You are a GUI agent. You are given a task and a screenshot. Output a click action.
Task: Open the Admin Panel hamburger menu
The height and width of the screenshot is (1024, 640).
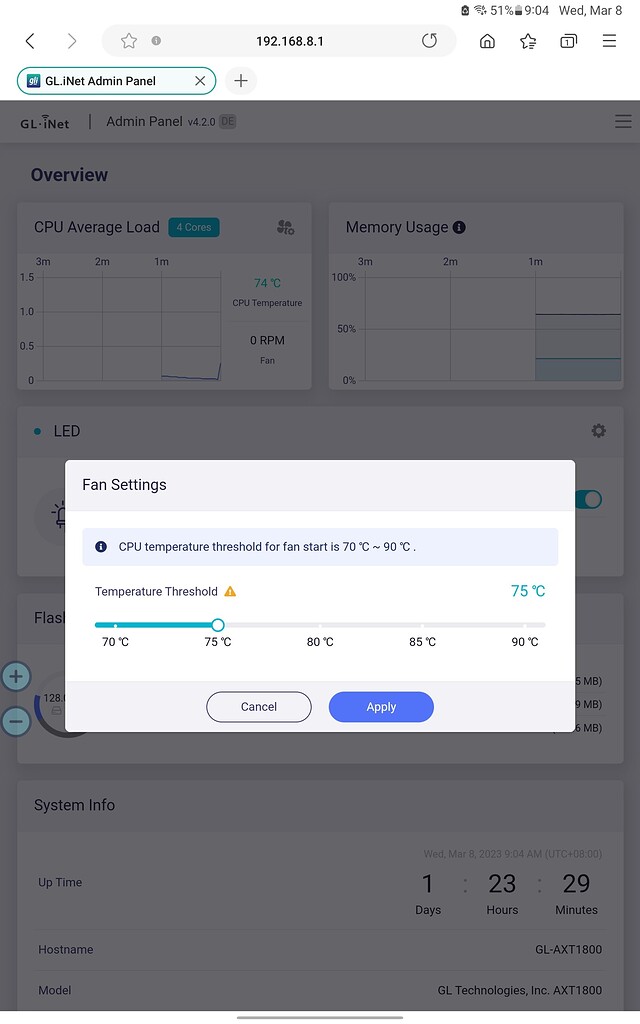click(622, 122)
